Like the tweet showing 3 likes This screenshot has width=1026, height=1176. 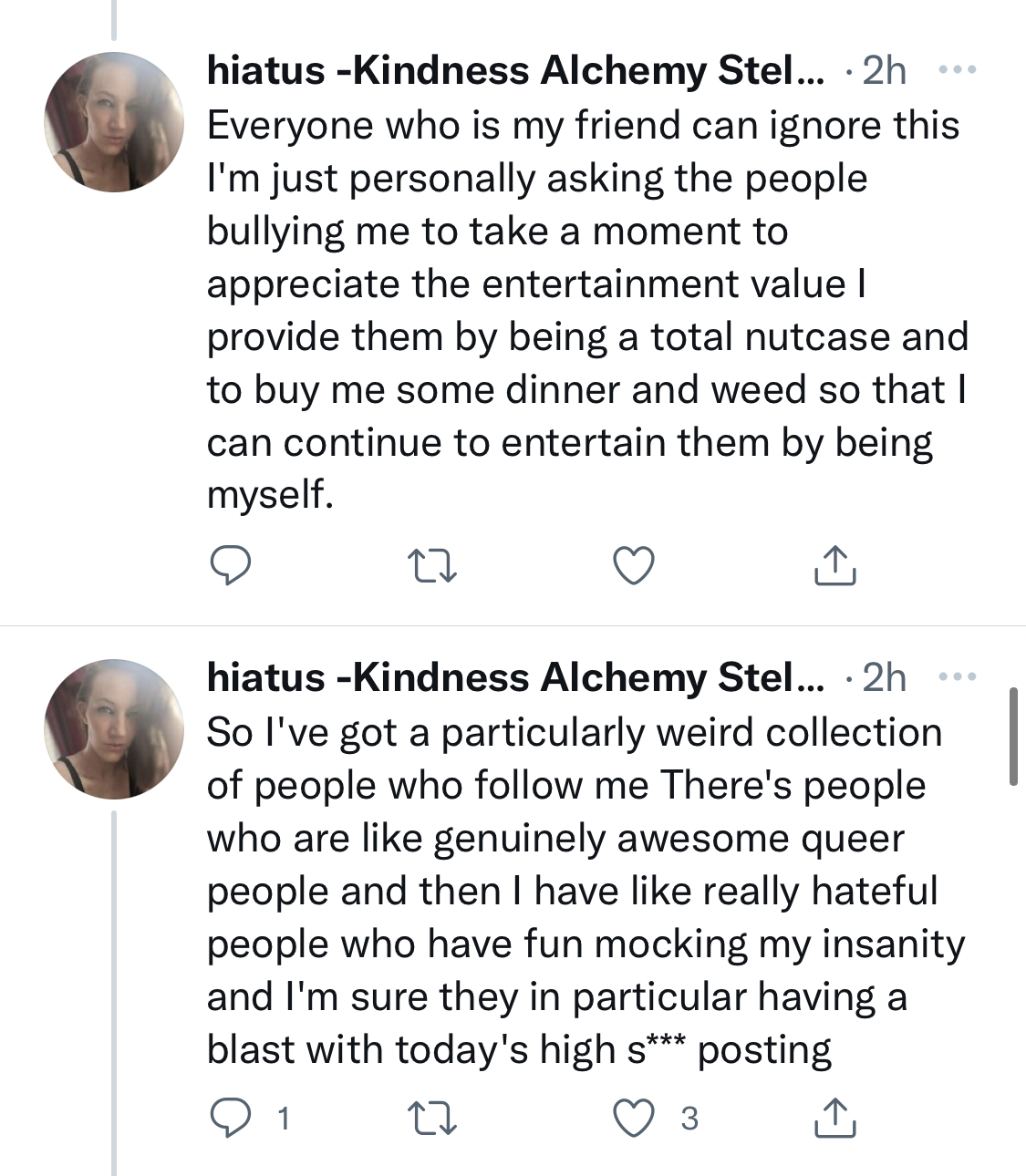click(633, 1119)
